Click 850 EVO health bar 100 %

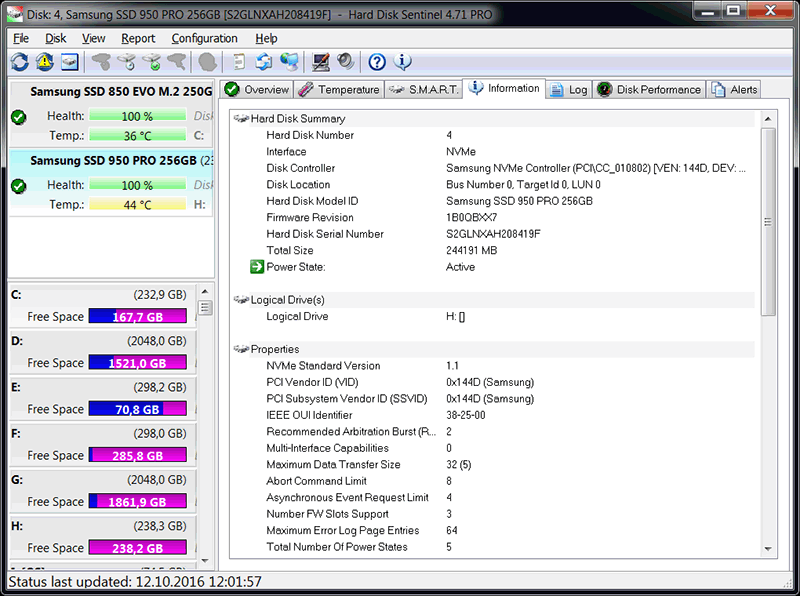(137, 116)
